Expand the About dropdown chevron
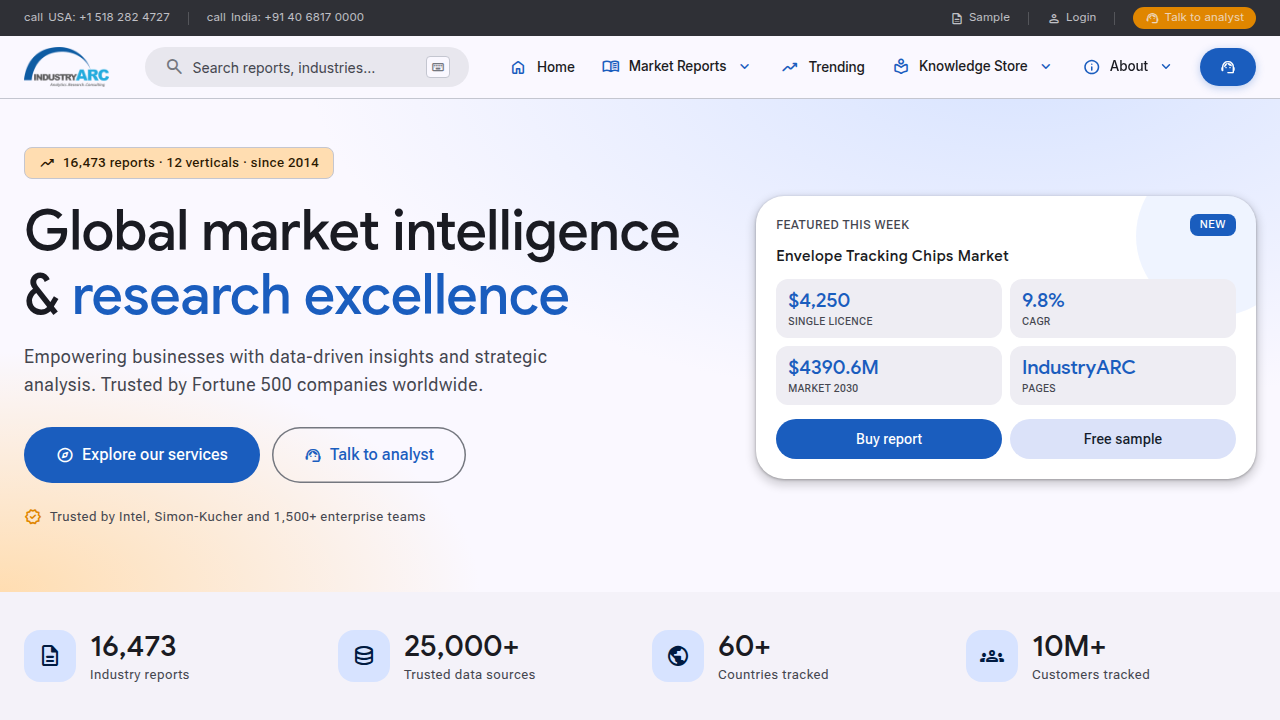This screenshot has height=720, width=1280. coord(1166,67)
